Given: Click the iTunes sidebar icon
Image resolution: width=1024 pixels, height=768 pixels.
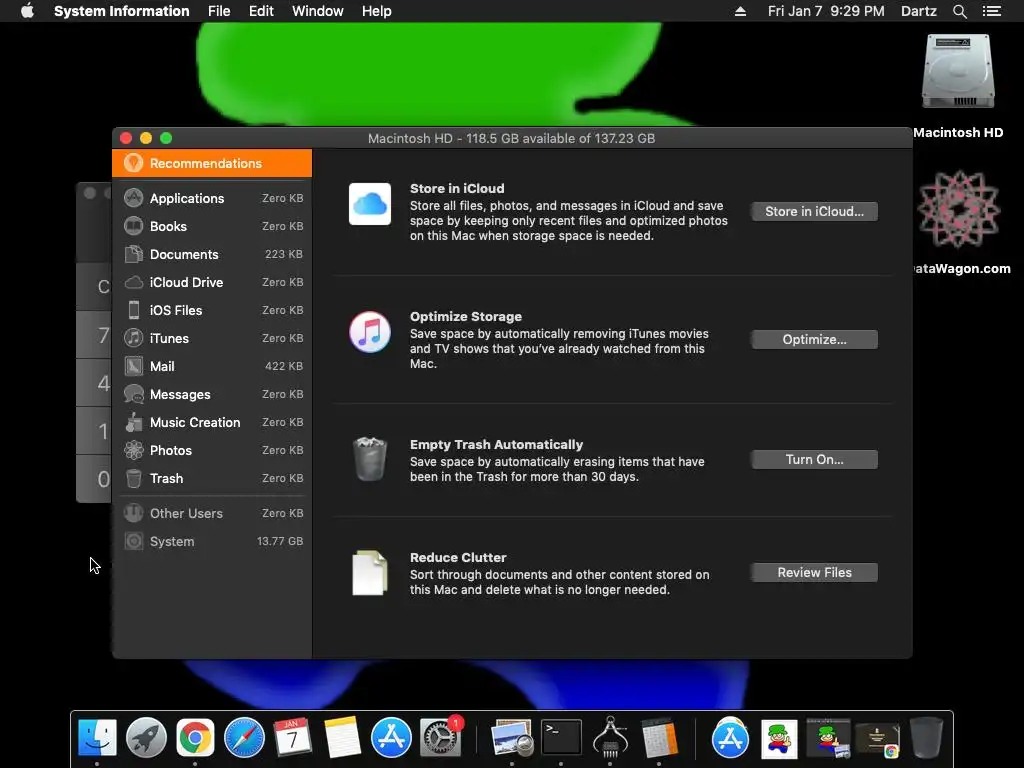Looking at the screenshot, I should [x=134, y=338].
